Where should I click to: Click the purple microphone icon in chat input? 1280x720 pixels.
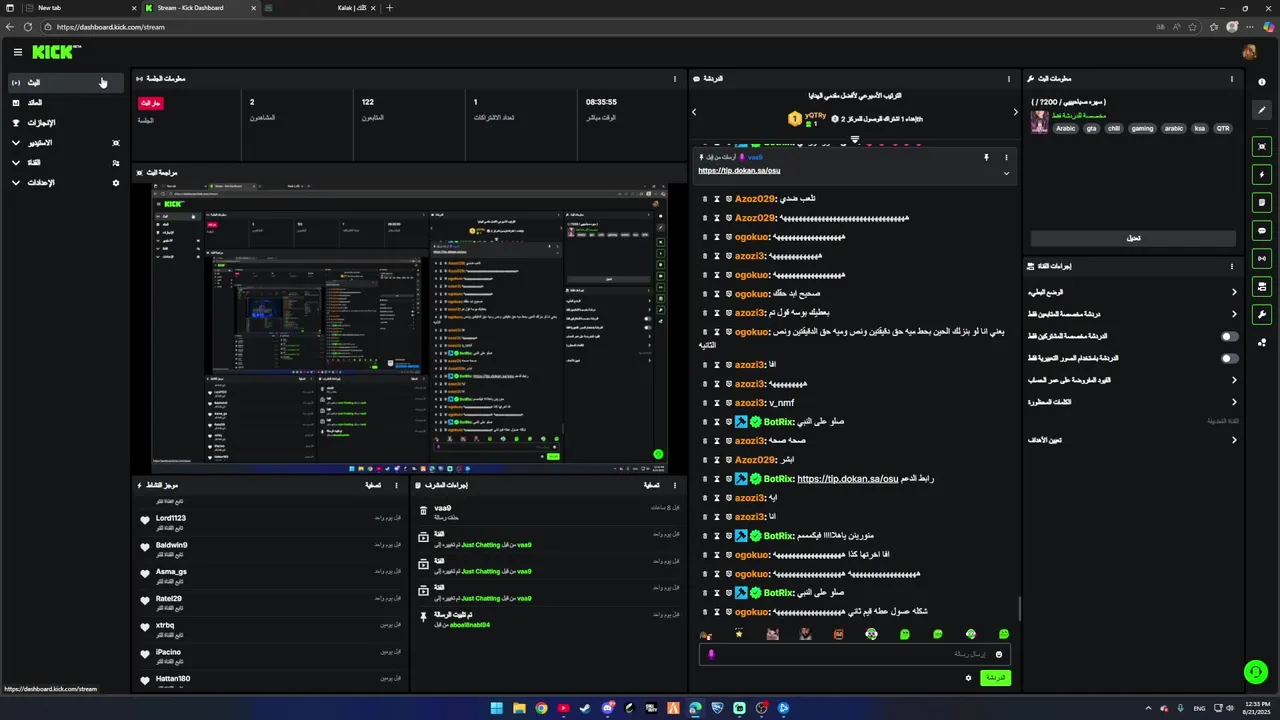click(711, 654)
